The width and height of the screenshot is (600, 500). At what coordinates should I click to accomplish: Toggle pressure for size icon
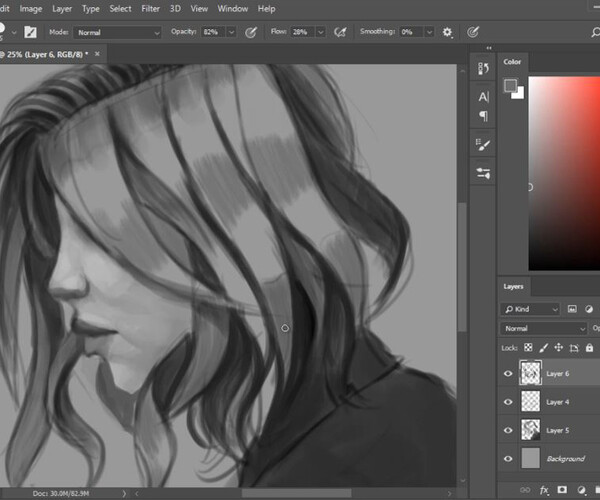coord(473,33)
